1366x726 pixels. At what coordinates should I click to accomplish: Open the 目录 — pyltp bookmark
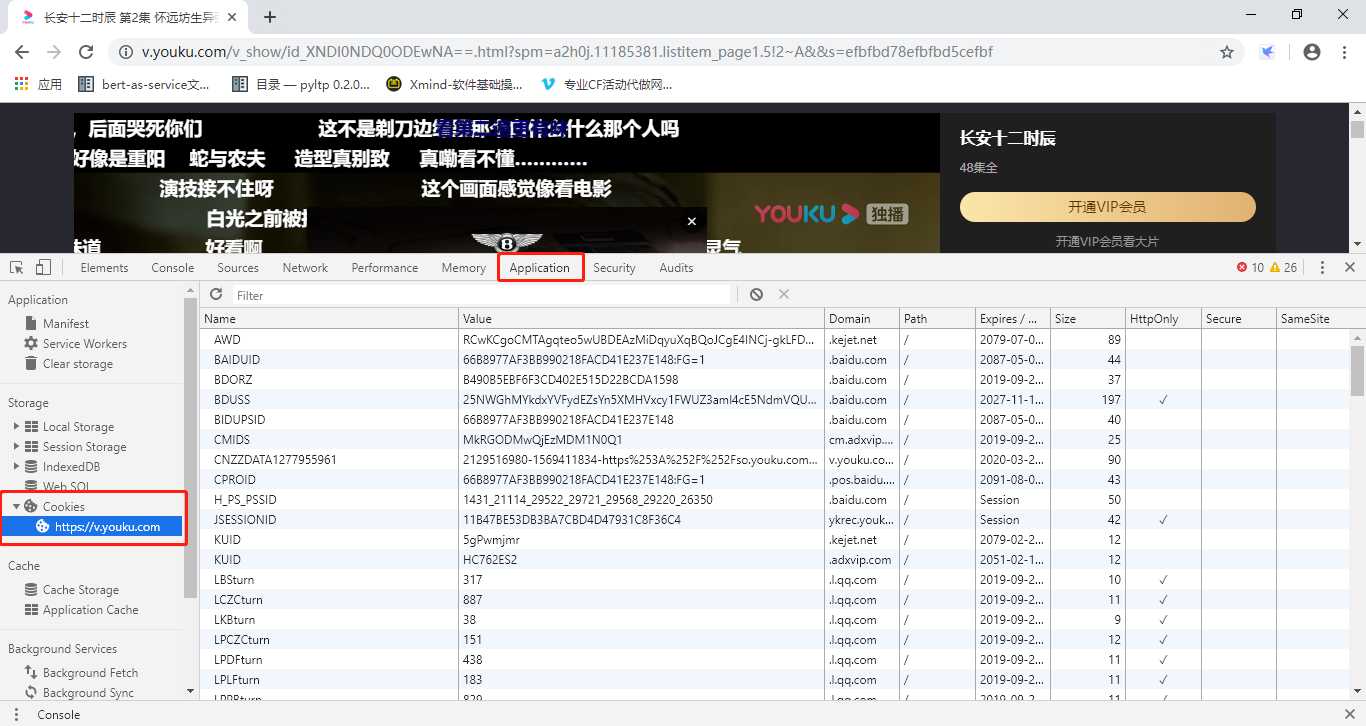(x=301, y=85)
